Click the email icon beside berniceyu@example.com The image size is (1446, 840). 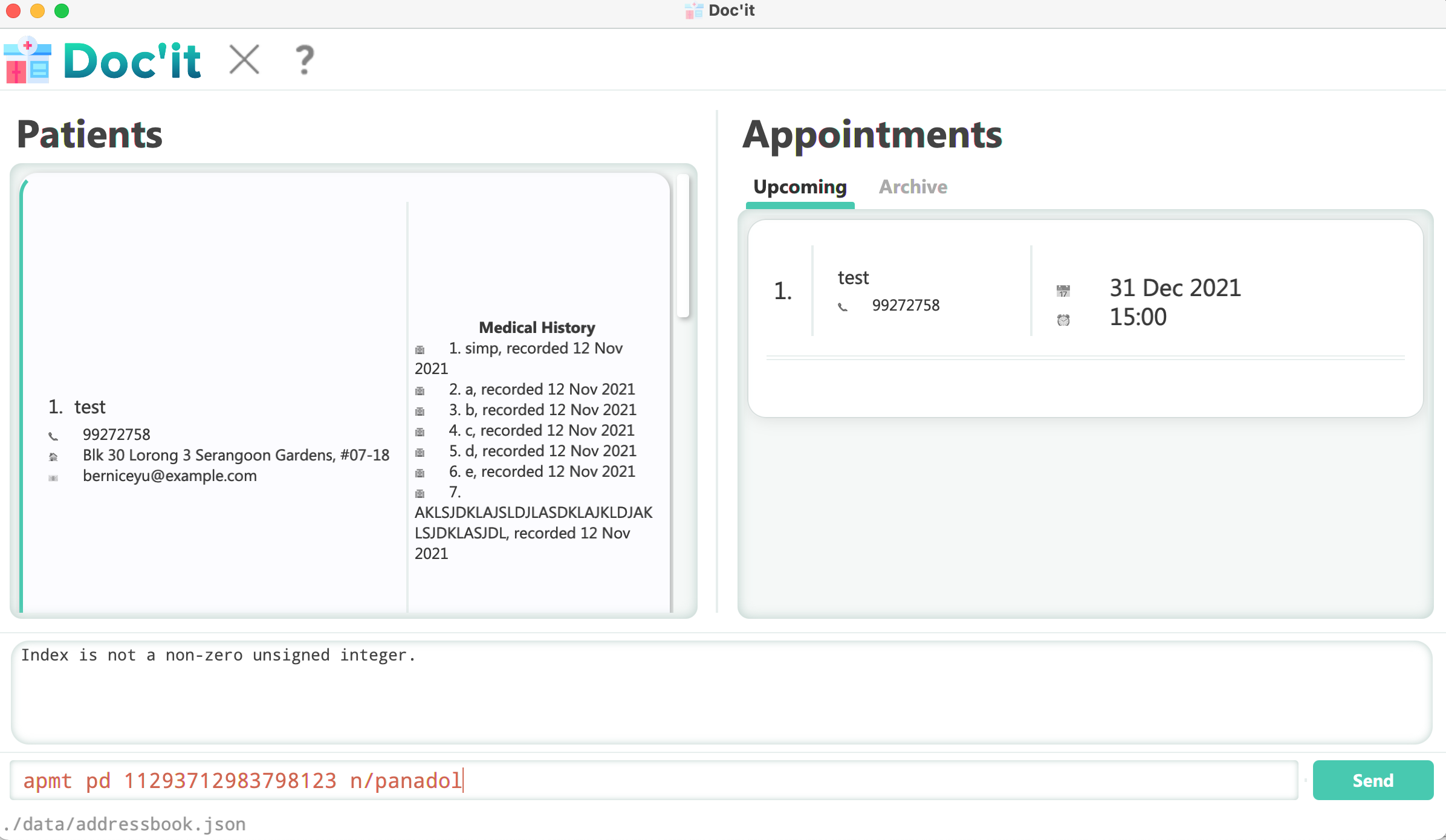click(53, 477)
